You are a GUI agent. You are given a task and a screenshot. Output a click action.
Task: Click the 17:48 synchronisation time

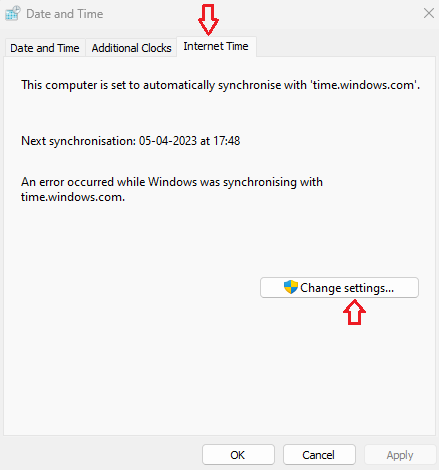[227, 141]
